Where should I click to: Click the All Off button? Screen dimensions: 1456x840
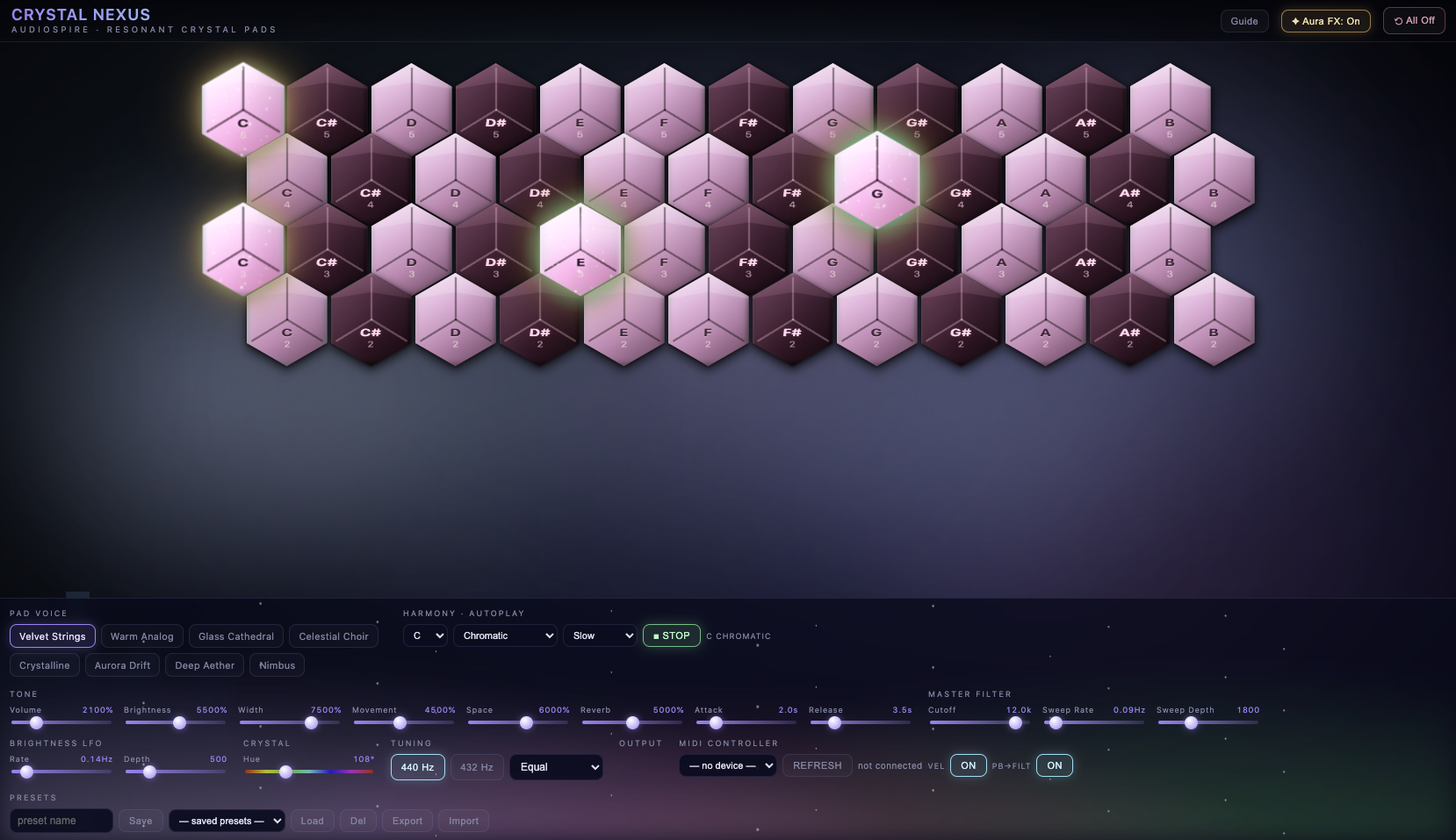[1414, 20]
